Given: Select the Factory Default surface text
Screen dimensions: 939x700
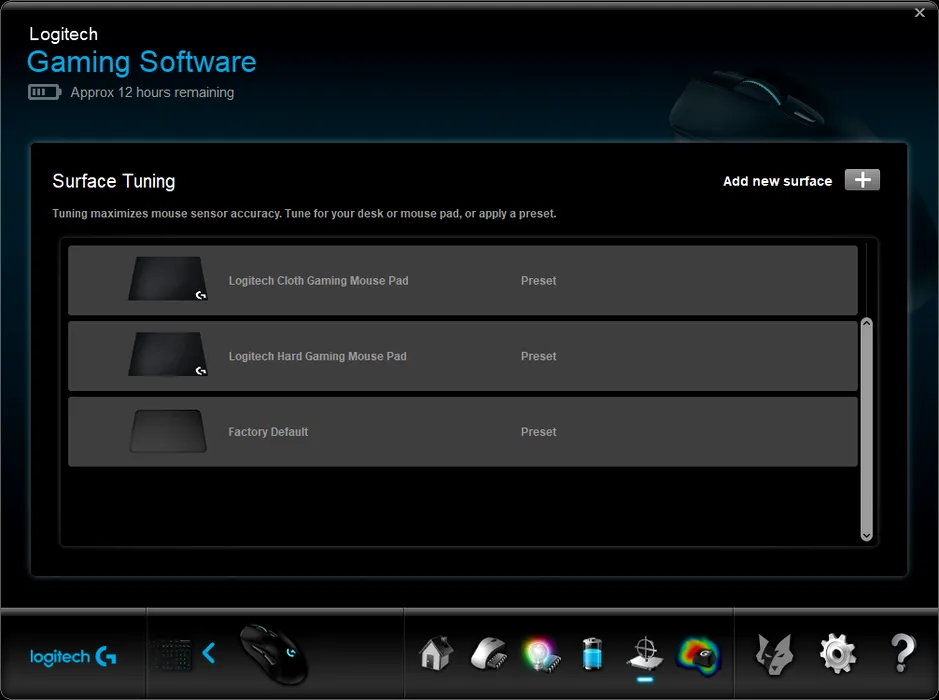Looking at the screenshot, I should point(268,432).
